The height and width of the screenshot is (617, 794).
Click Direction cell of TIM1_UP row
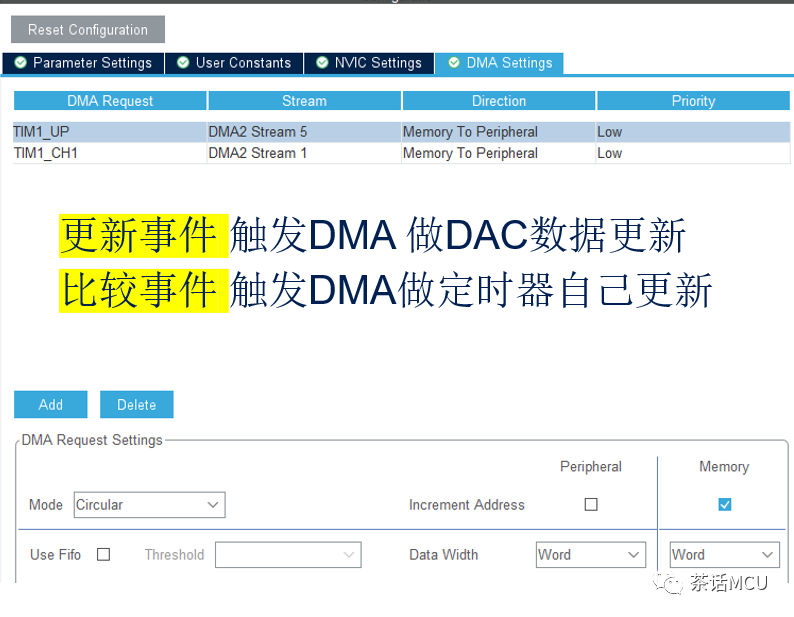coord(498,132)
